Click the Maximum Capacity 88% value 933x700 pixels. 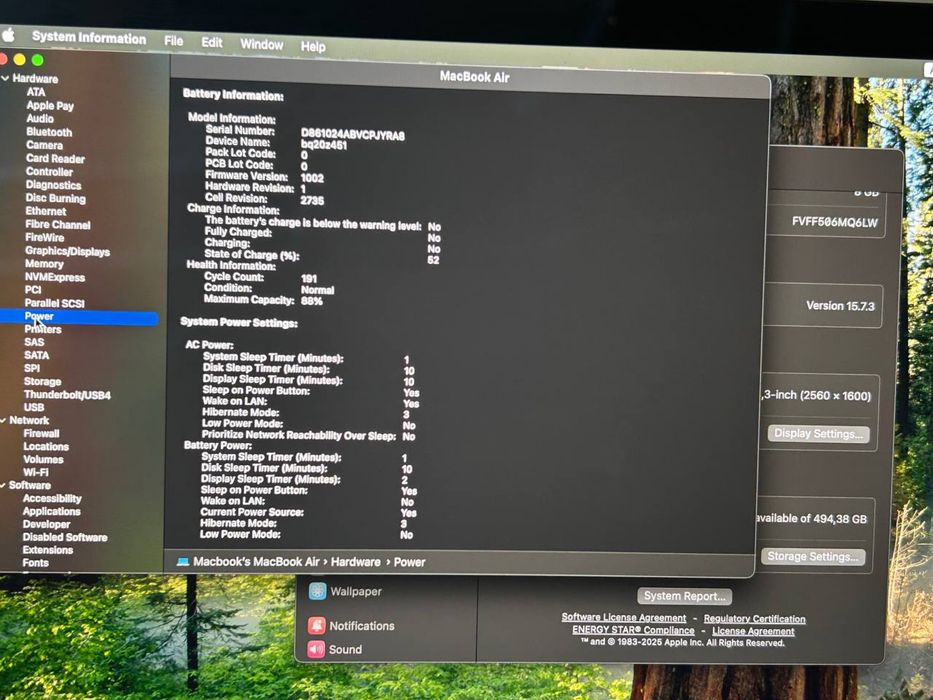(x=311, y=301)
